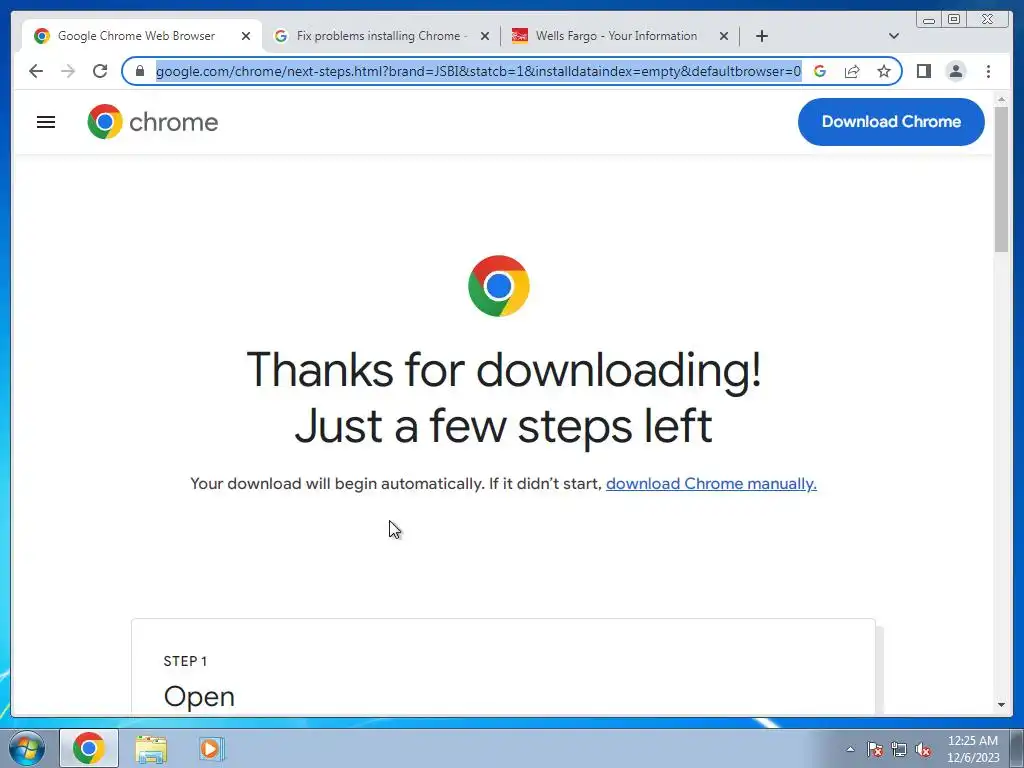1024x768 pixels.
Task: Switch to Fix problems installing Chrome tab
Action: 381,36
